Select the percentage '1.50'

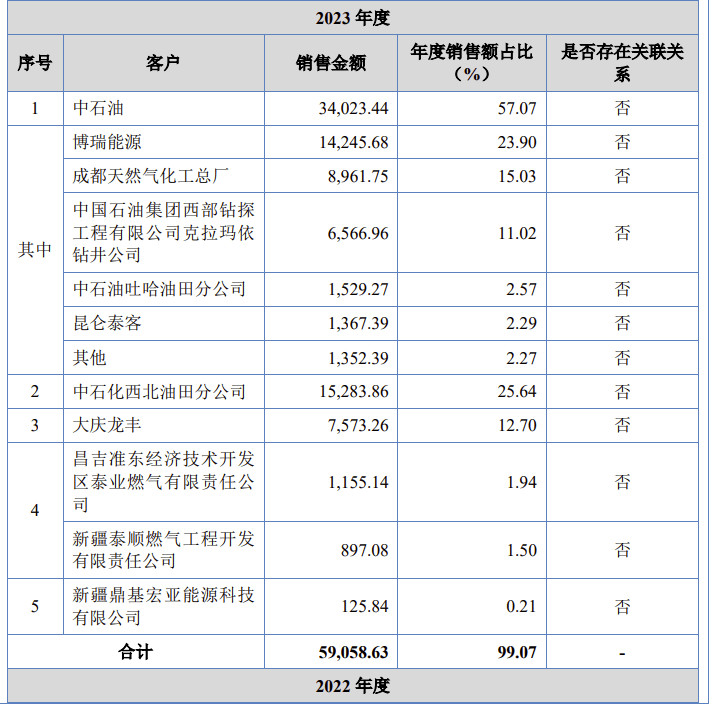click(522, 550)
